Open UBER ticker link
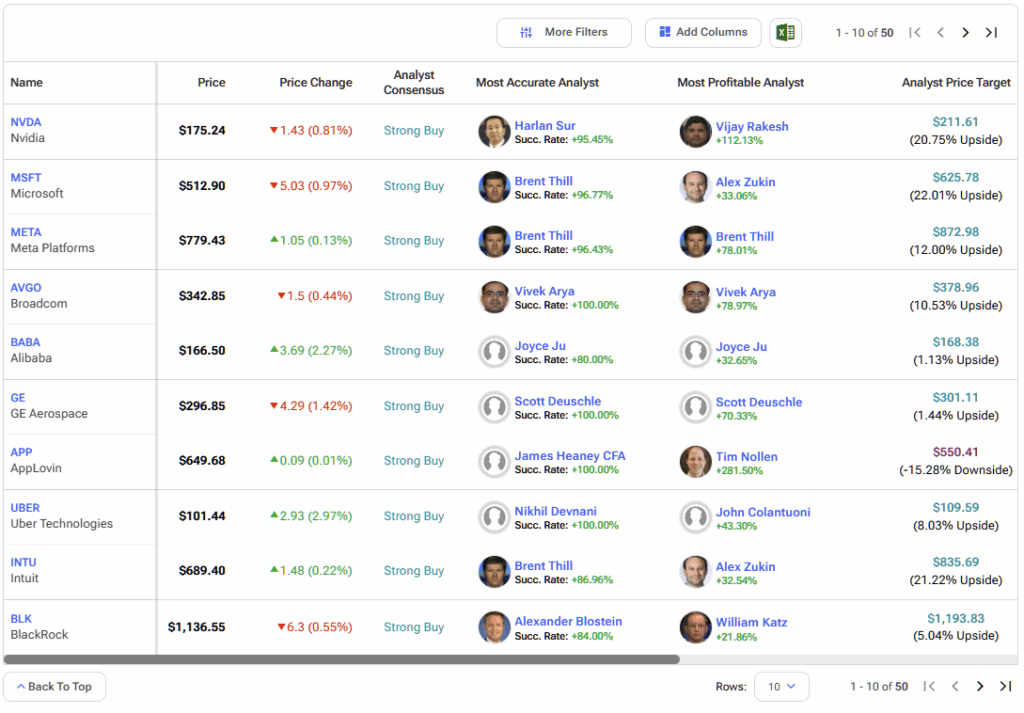1024x713 pixels. 25,508
